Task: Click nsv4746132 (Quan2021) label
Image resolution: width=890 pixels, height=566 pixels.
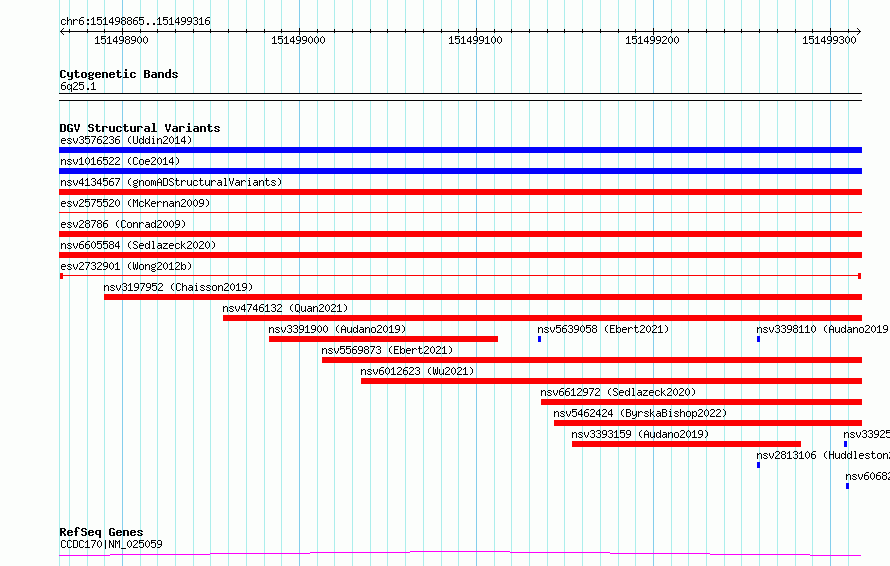Action: coord(285,308)
